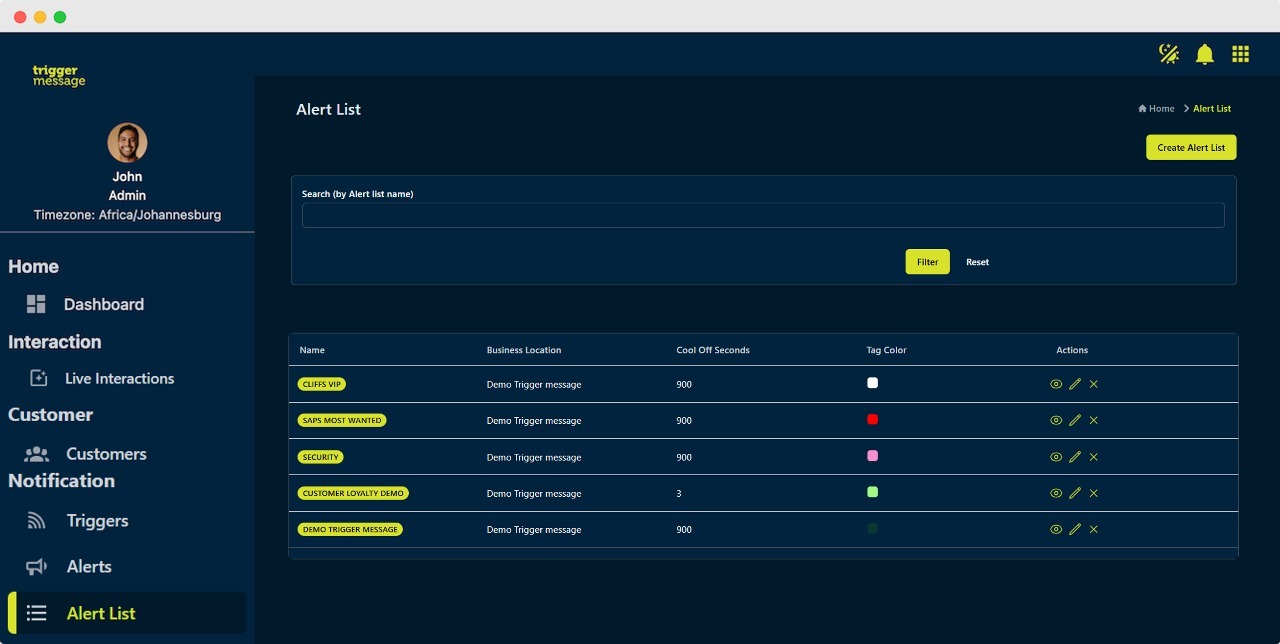The width and height of the screenshot is (1280, 644).
Task: Select the red tag color swatch
Action: (x=872, y=420)
